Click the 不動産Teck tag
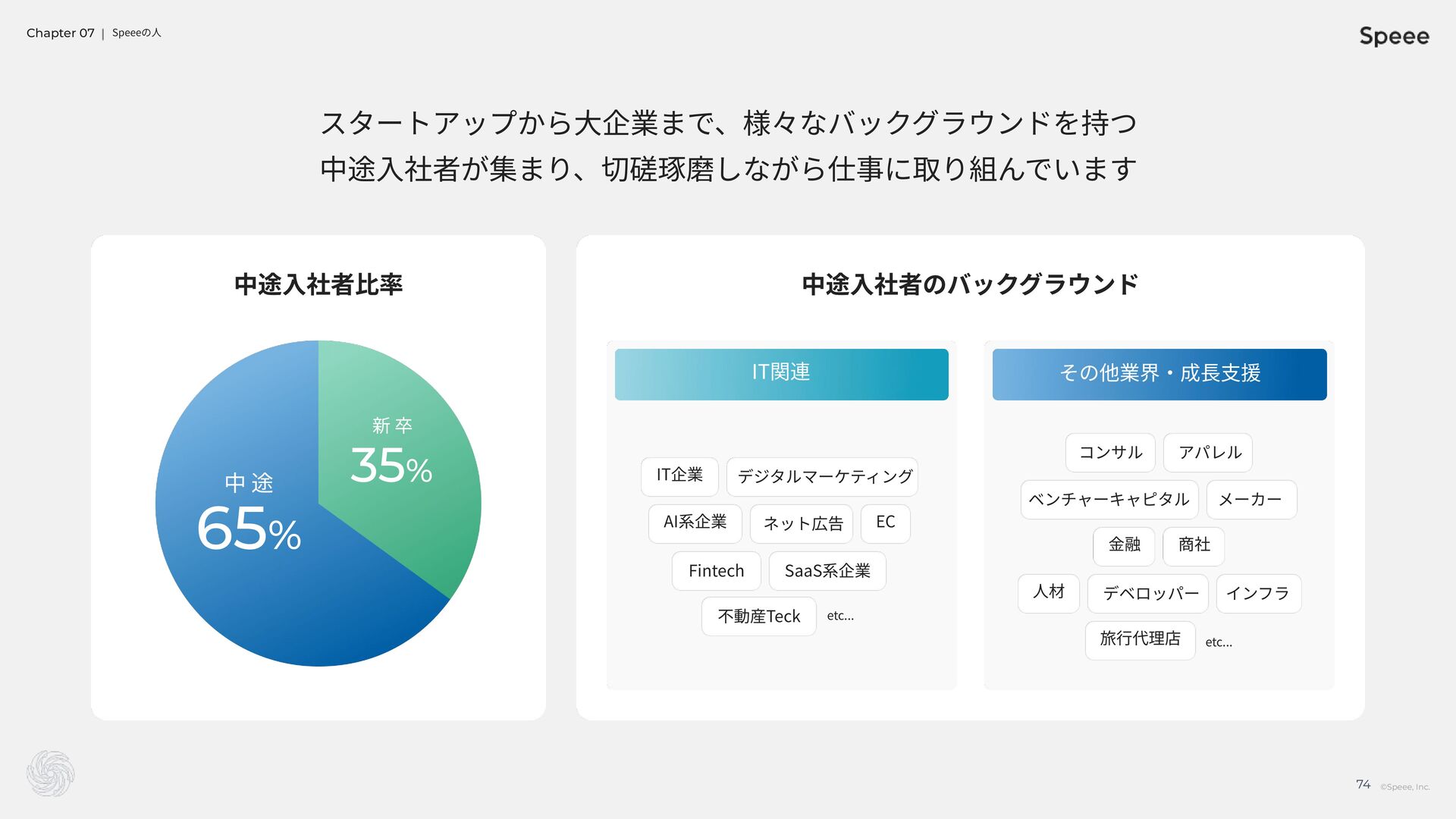 click(758, 617)
